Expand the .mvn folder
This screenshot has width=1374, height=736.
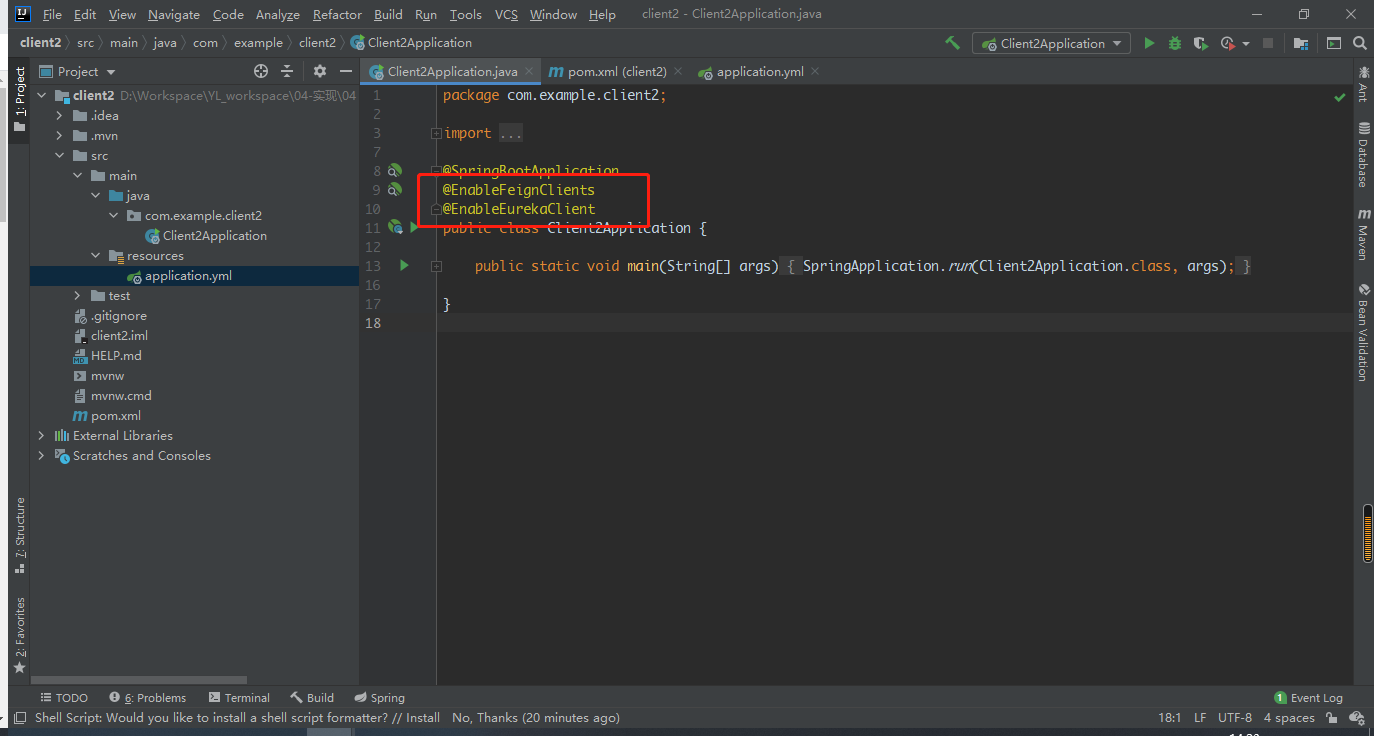click(60, 136)
